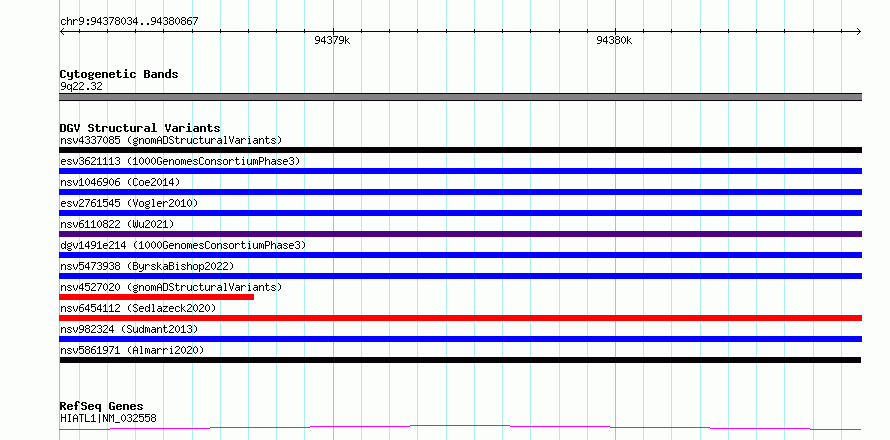This screenshot has height=440, width=890.
Task: Click the DGV Structural Variants track title
Action: 140,128
